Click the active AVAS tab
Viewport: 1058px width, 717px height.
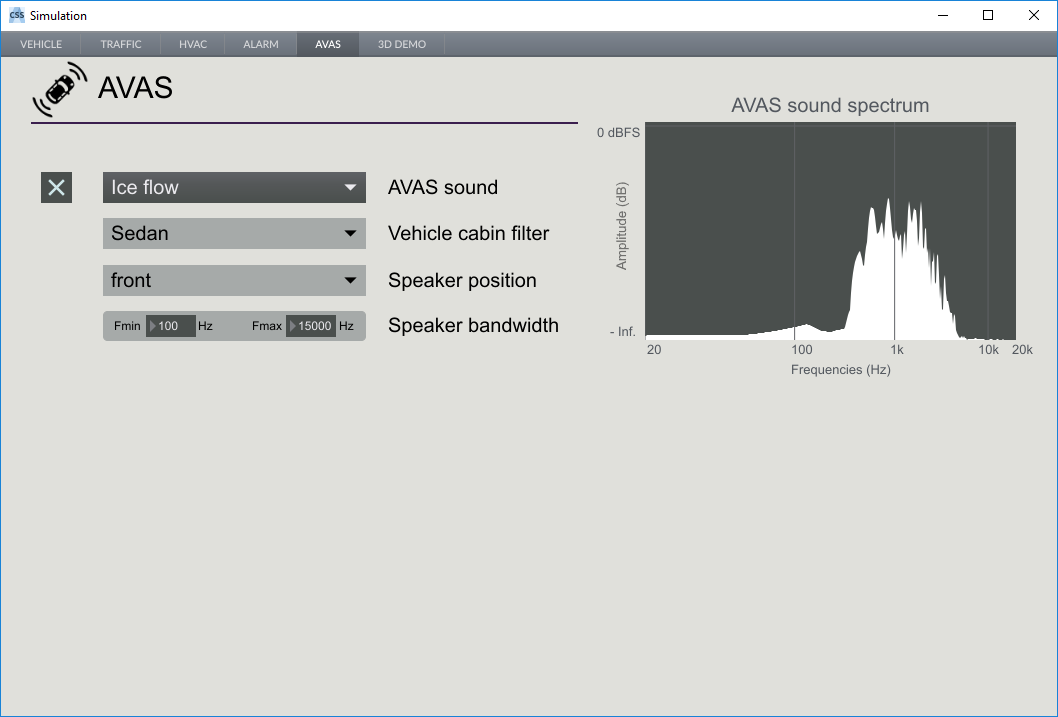click(328, 45)
